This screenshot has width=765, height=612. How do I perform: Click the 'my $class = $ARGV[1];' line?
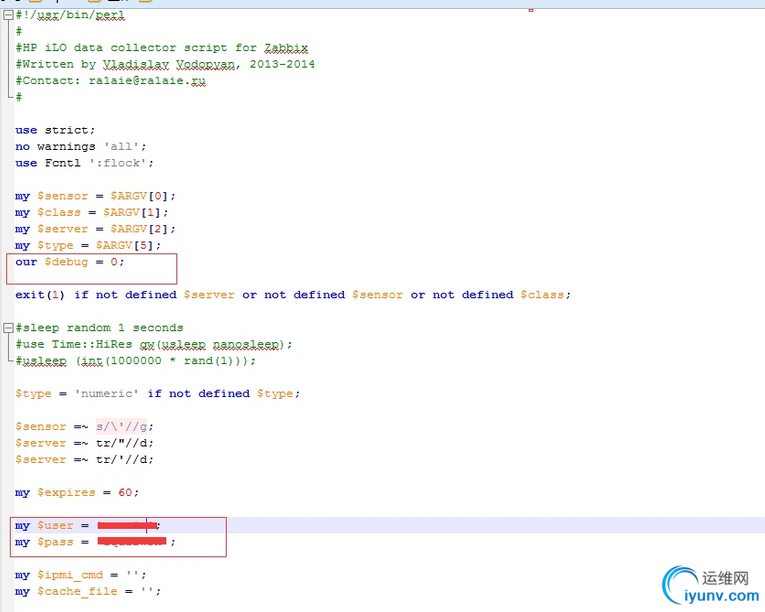[92, 213]
